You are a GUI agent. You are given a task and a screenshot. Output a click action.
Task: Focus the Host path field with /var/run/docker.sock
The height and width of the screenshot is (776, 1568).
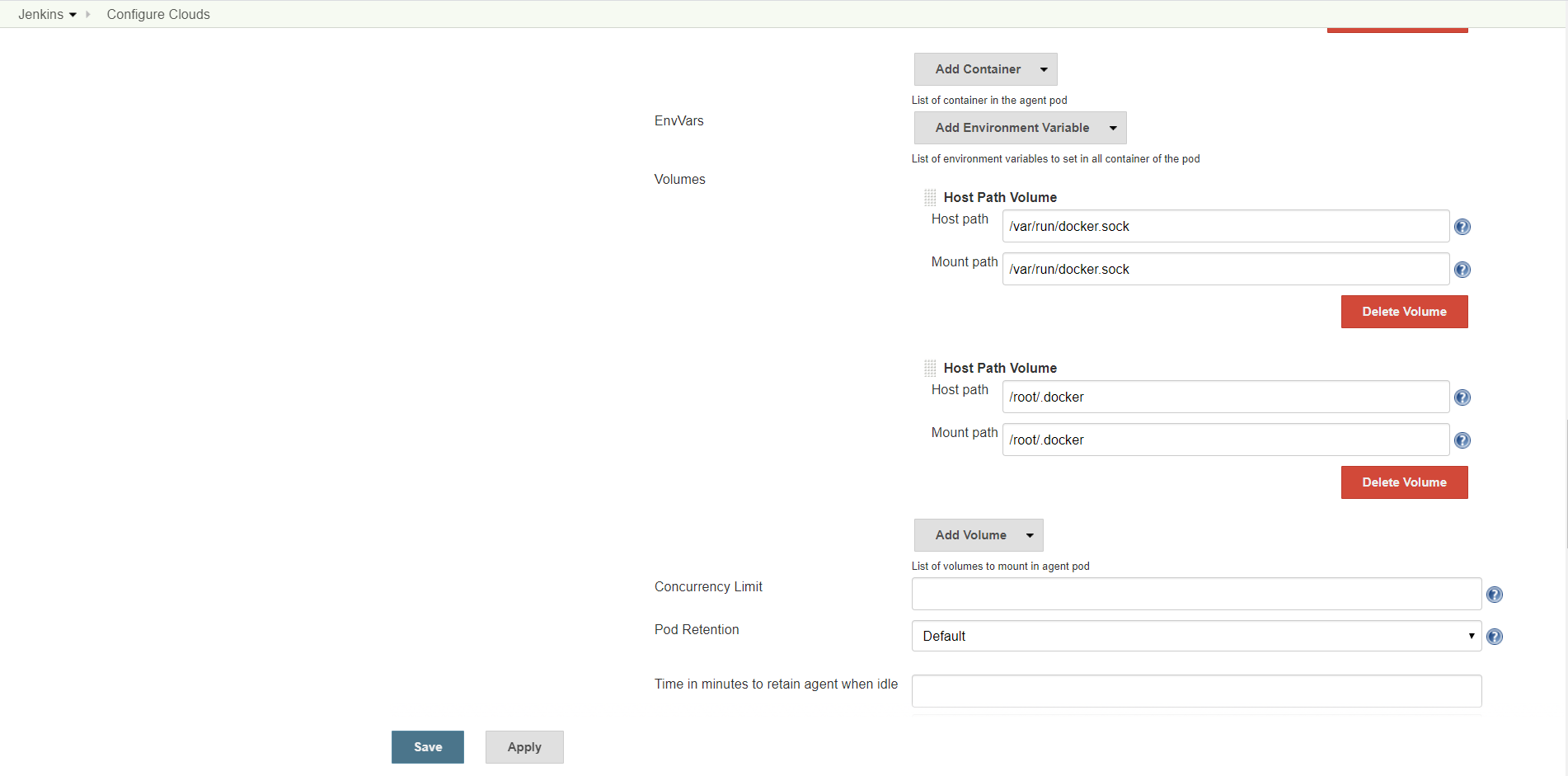tap(1226, 226)
